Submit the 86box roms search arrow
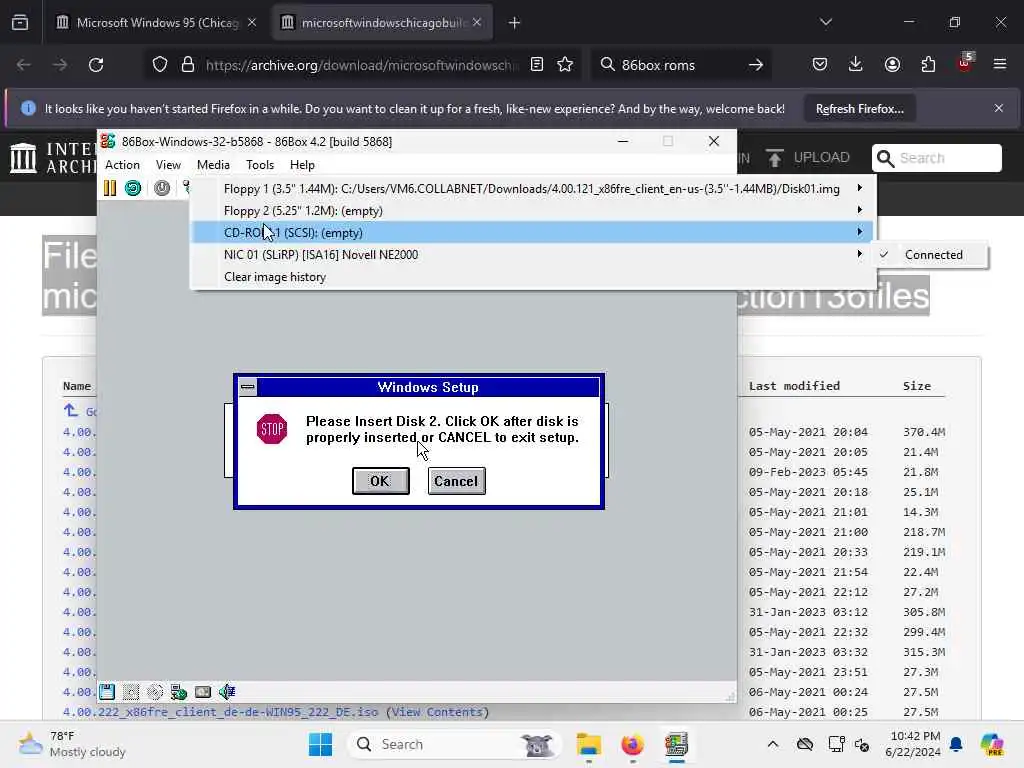 (756, 65)
